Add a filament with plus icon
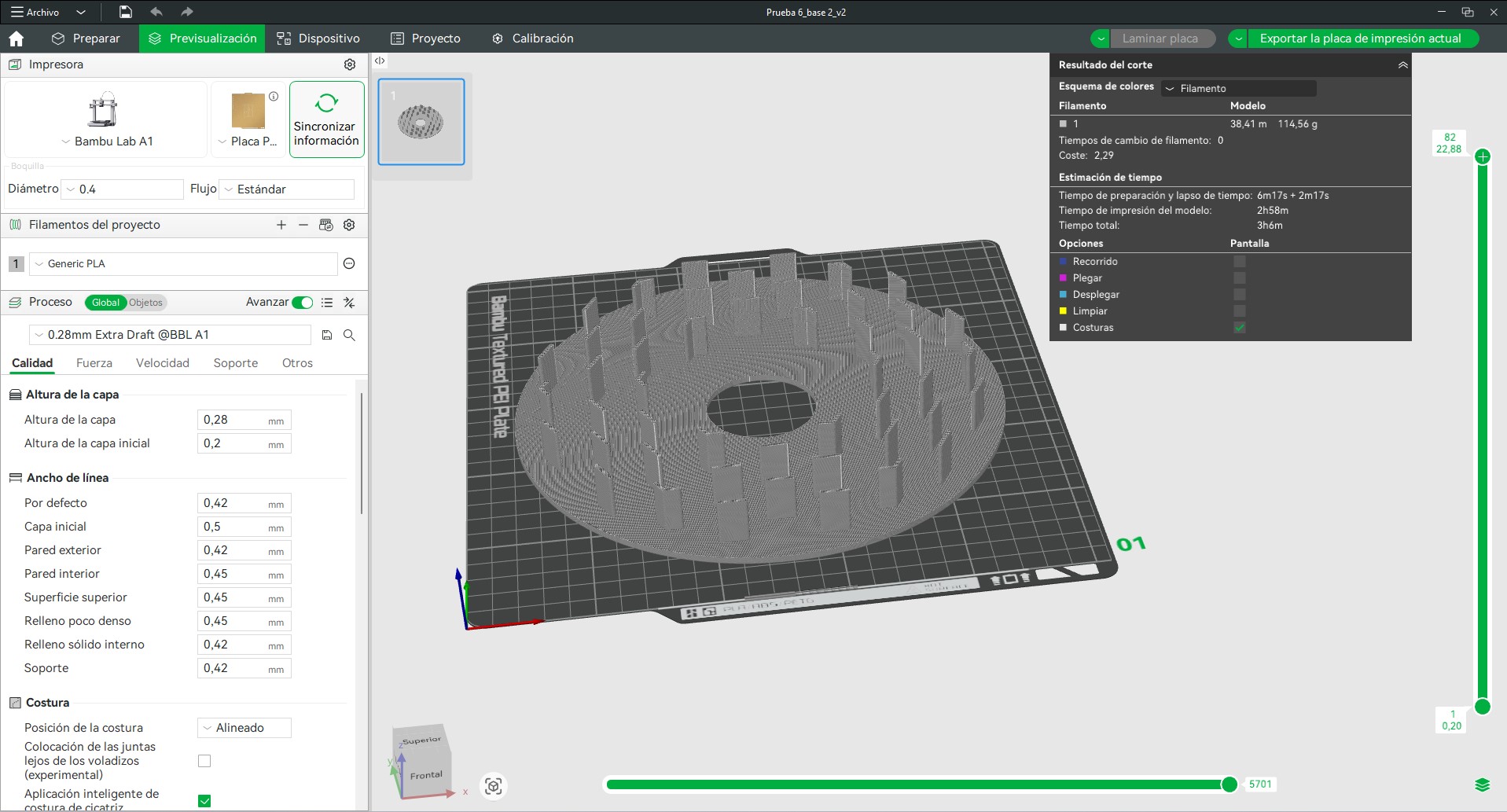This screenshot has height=812, width=1507. pyautogui.click(x=281, y=225)
